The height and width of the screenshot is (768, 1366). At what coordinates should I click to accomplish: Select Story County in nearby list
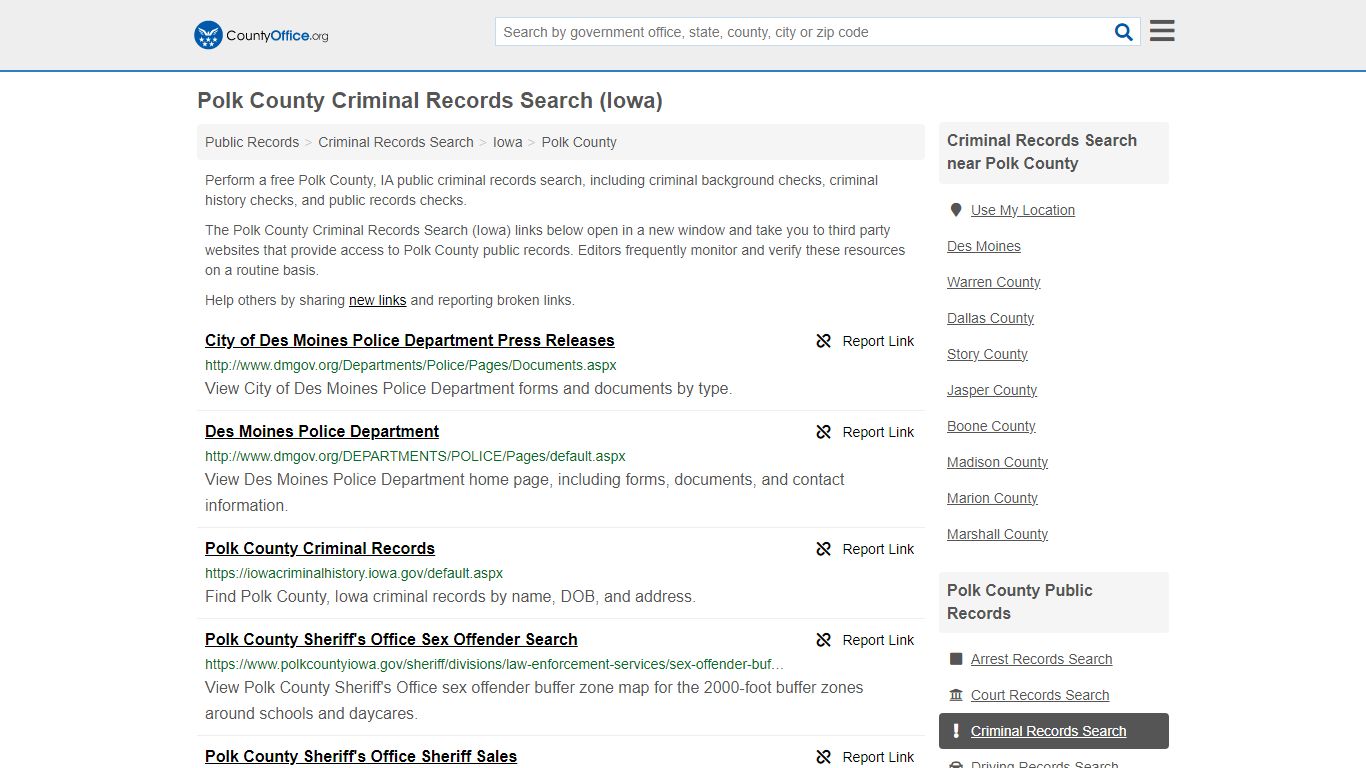tap(987, 354)
